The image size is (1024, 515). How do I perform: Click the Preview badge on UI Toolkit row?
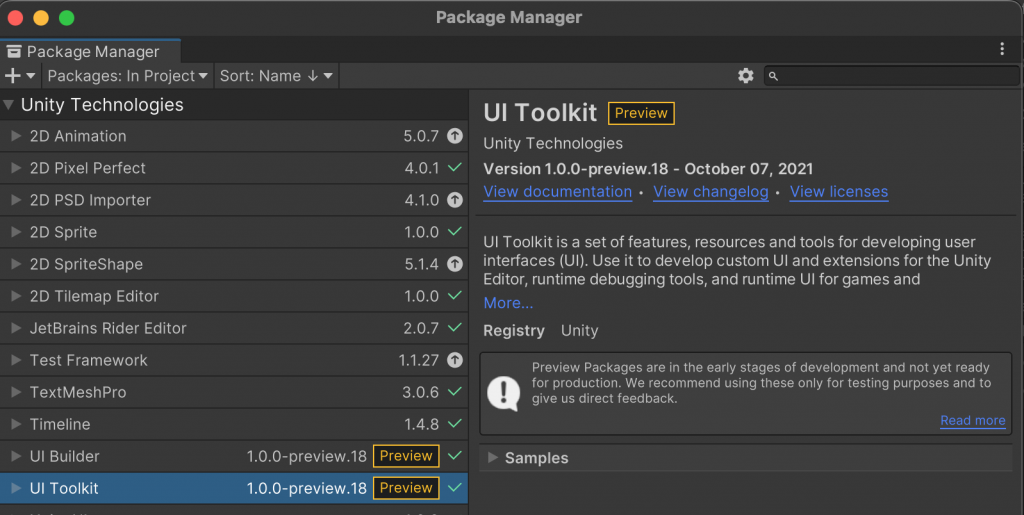(406, 488)
